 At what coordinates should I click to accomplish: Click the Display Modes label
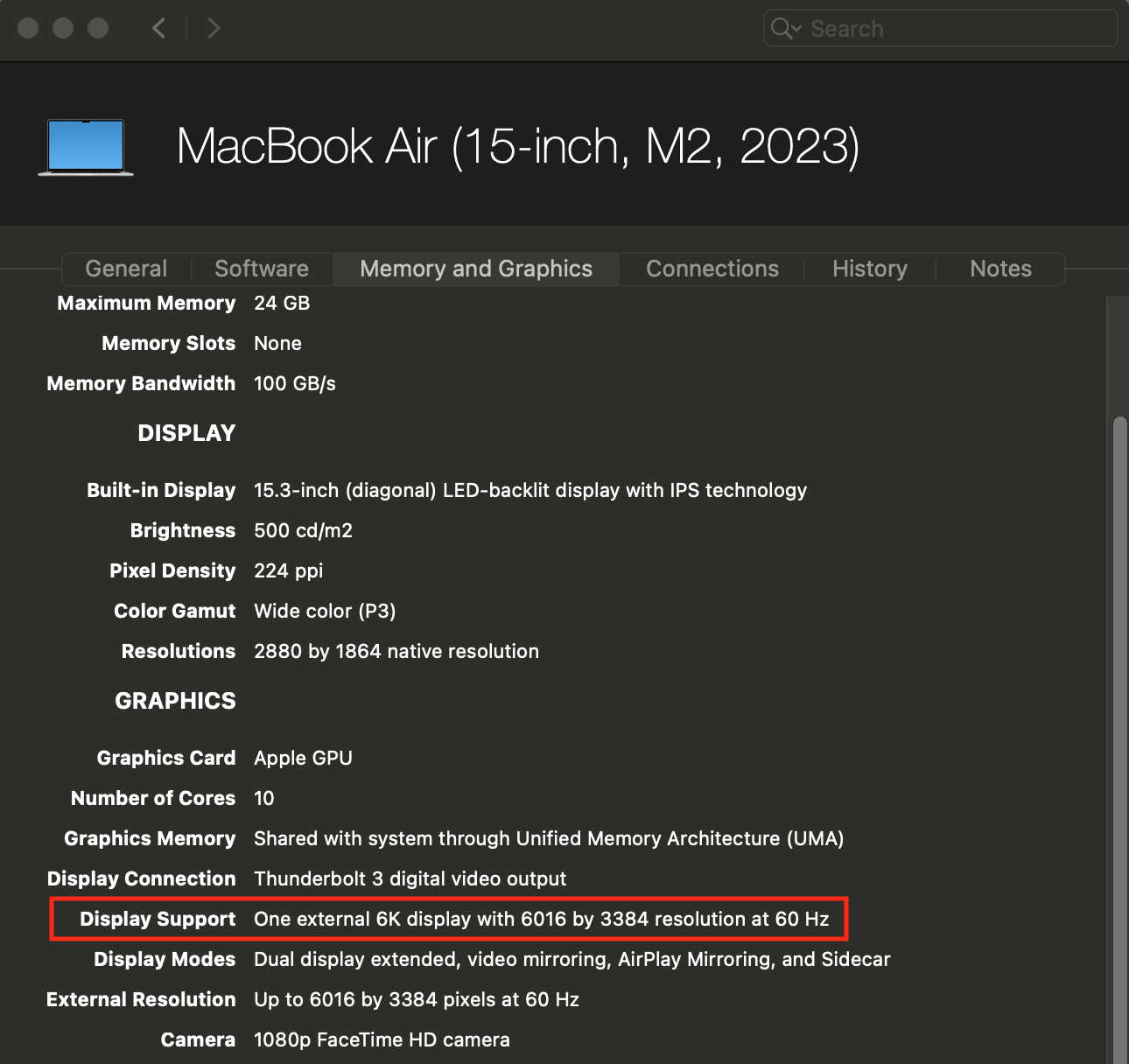click(165, 959)
